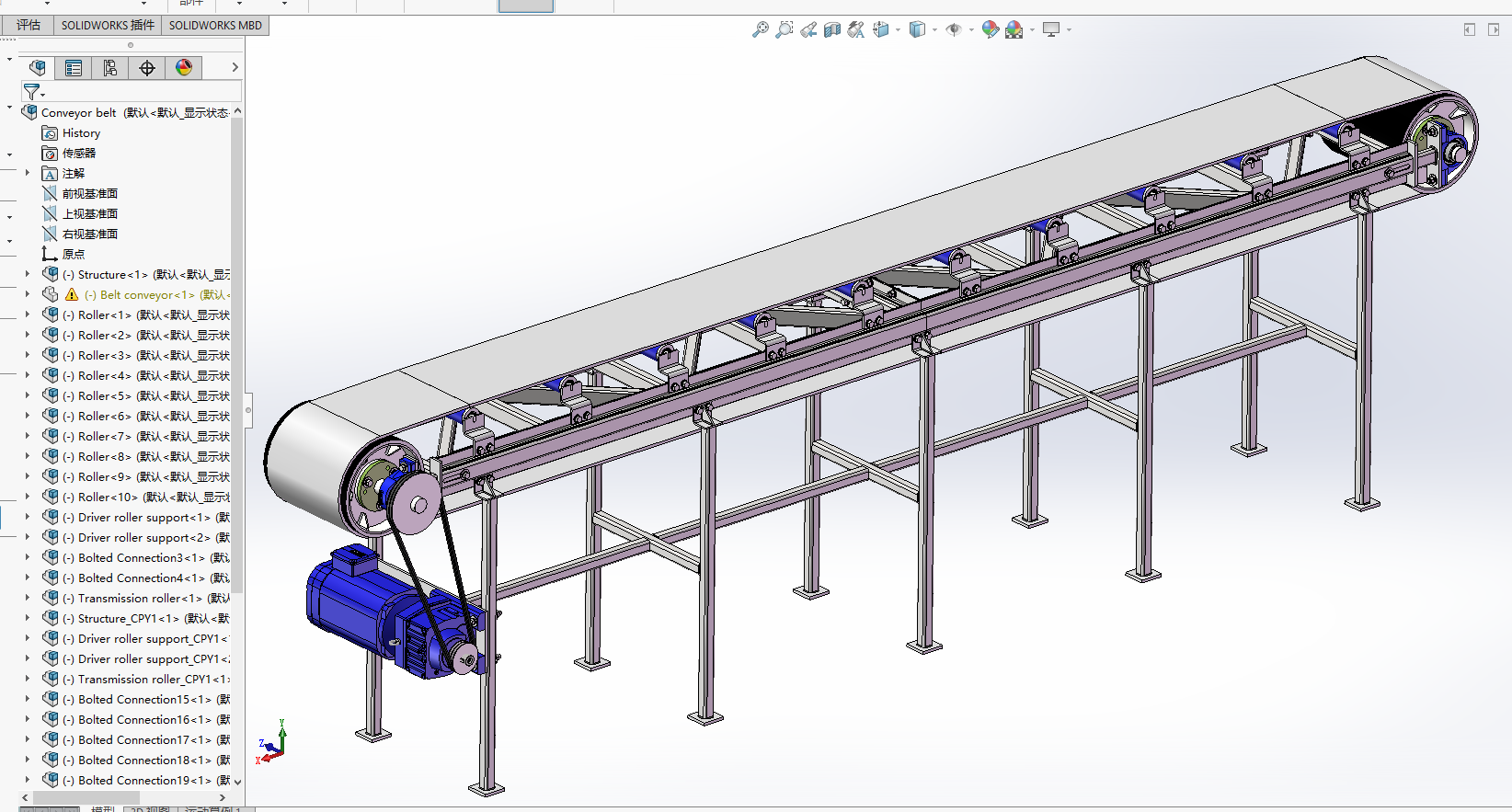This screenshot has height=812, width=1512.
Task: Open the Apply Scene dropdown arrow
Action: (1032, 29)
